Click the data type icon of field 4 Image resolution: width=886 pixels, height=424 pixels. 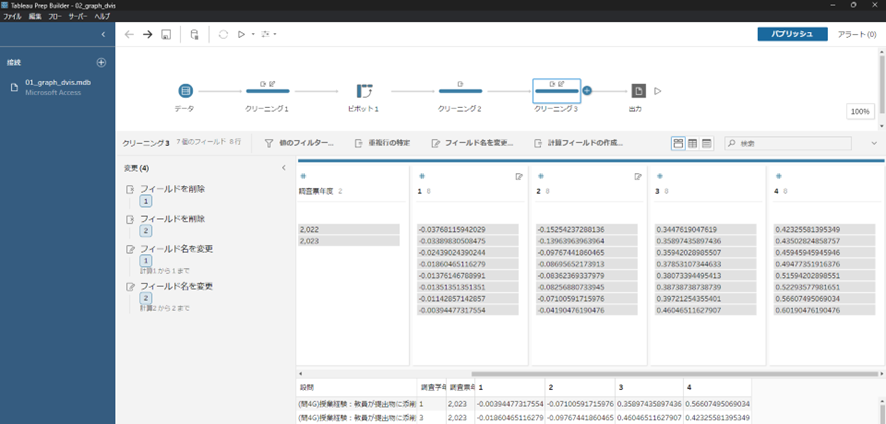[778, 176]
